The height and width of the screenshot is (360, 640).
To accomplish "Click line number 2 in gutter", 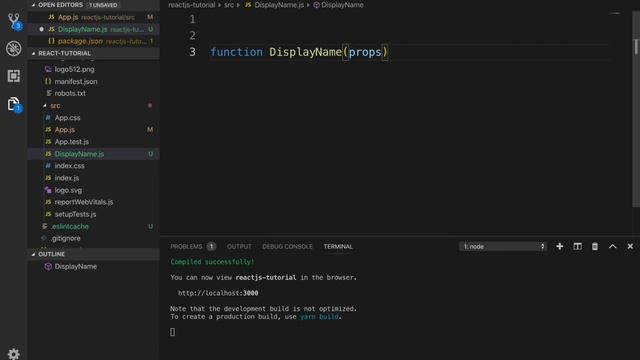I will (192, 36).
